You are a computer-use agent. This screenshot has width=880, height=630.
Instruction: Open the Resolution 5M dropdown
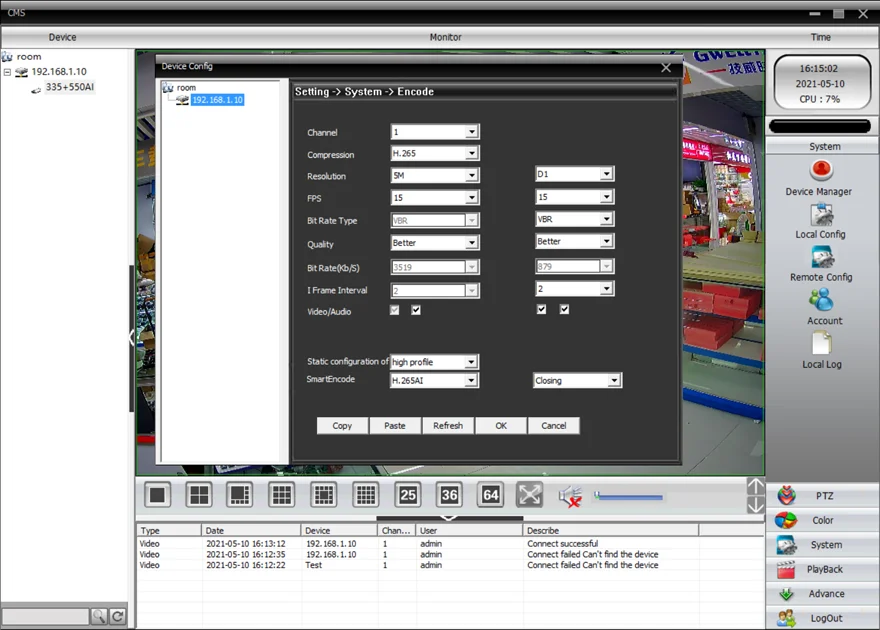tap(435, 176)
